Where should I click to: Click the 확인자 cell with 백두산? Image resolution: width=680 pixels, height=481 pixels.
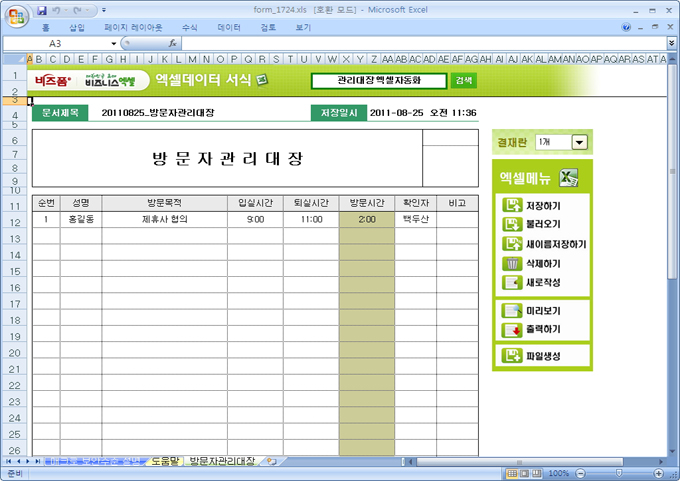coord(415,219)
